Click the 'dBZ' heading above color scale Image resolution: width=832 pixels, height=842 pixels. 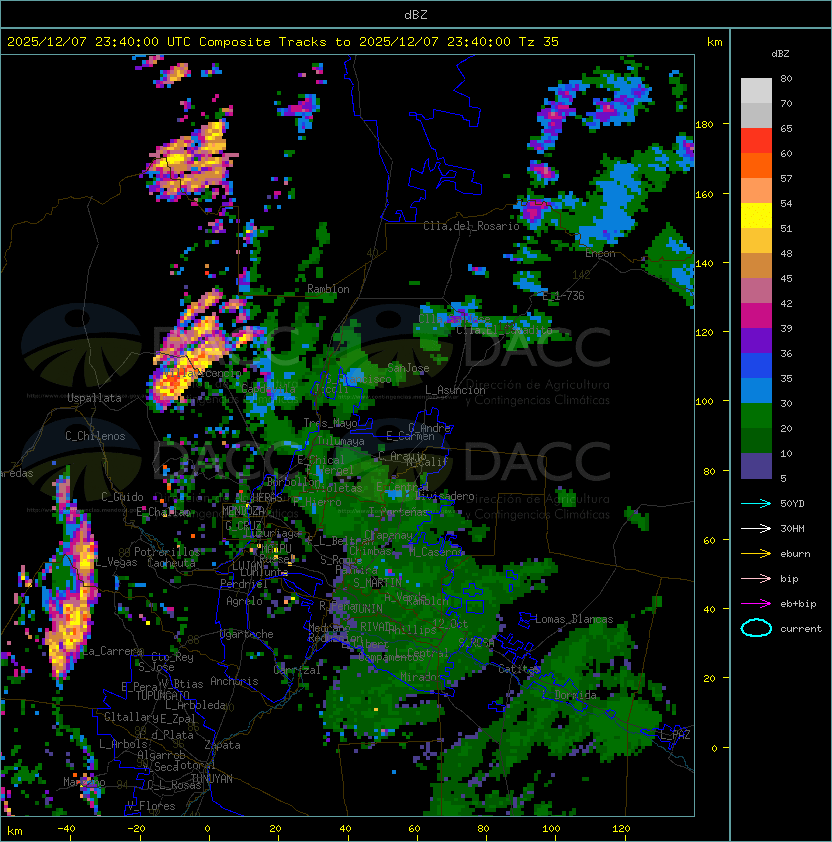[780, 54]
